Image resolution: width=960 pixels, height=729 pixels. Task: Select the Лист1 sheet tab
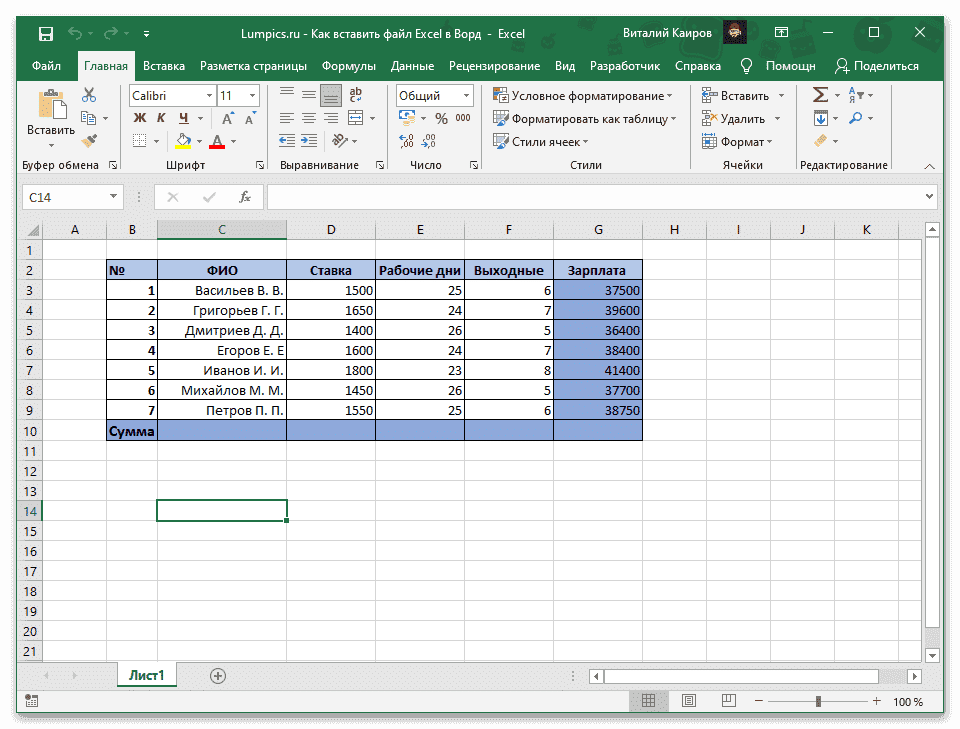tap(146, 675)
